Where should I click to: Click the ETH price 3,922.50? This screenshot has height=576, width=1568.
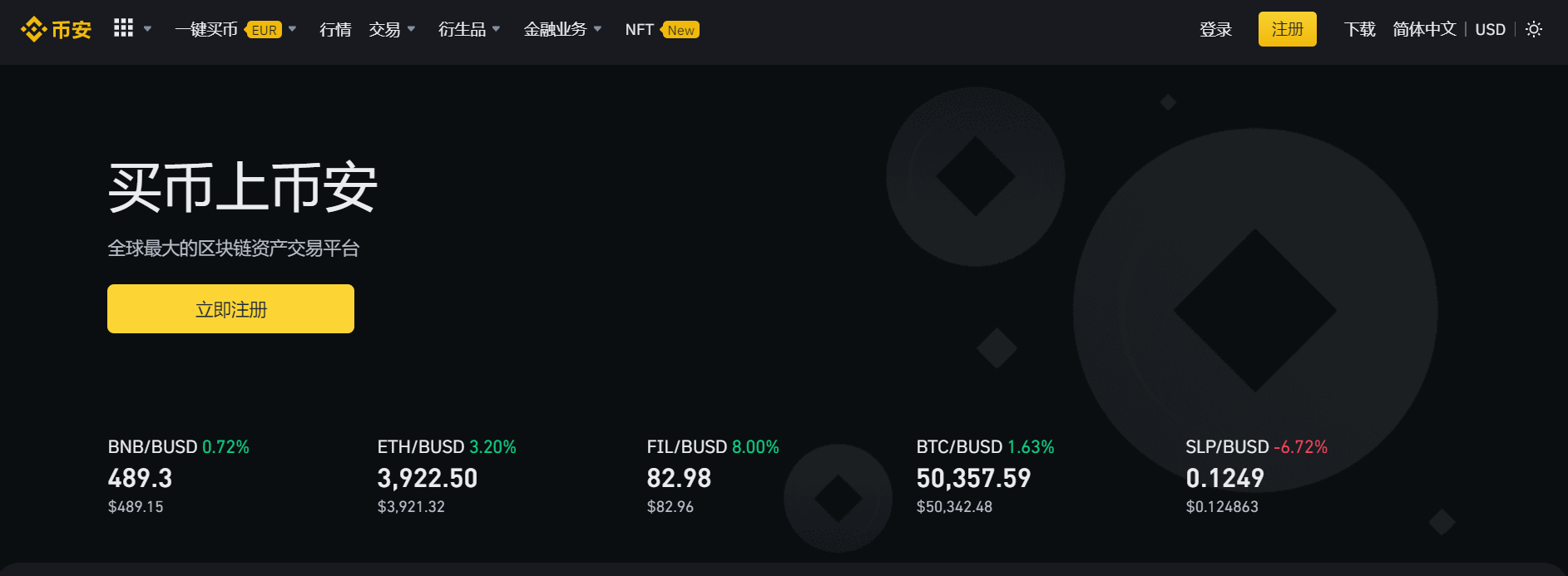[428, 479]
